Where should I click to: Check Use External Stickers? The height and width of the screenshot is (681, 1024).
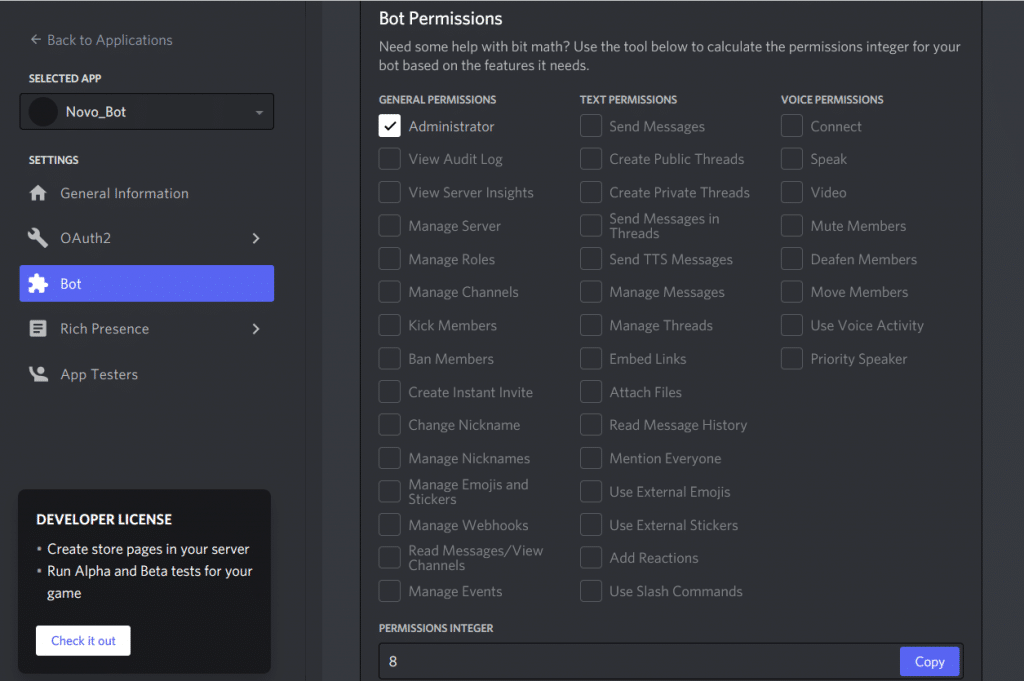click(591, 524)
